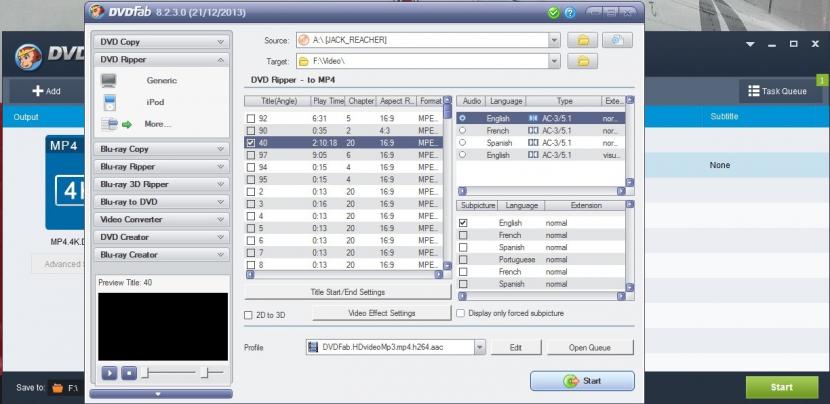Collapse the sidebar with bottom arrow bar
Image resolution: width=830 pixels, height=404 pixels.
click(161, 394)
